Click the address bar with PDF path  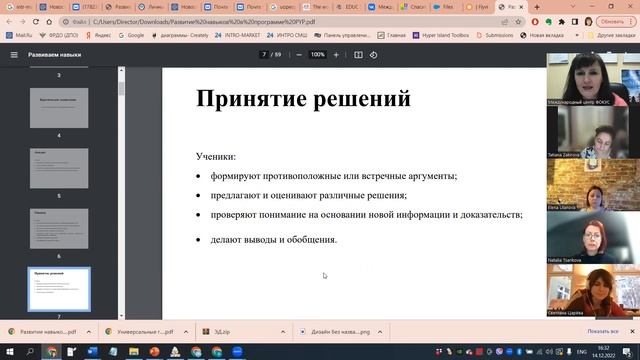pyautogui.click(x=282, y=22)
